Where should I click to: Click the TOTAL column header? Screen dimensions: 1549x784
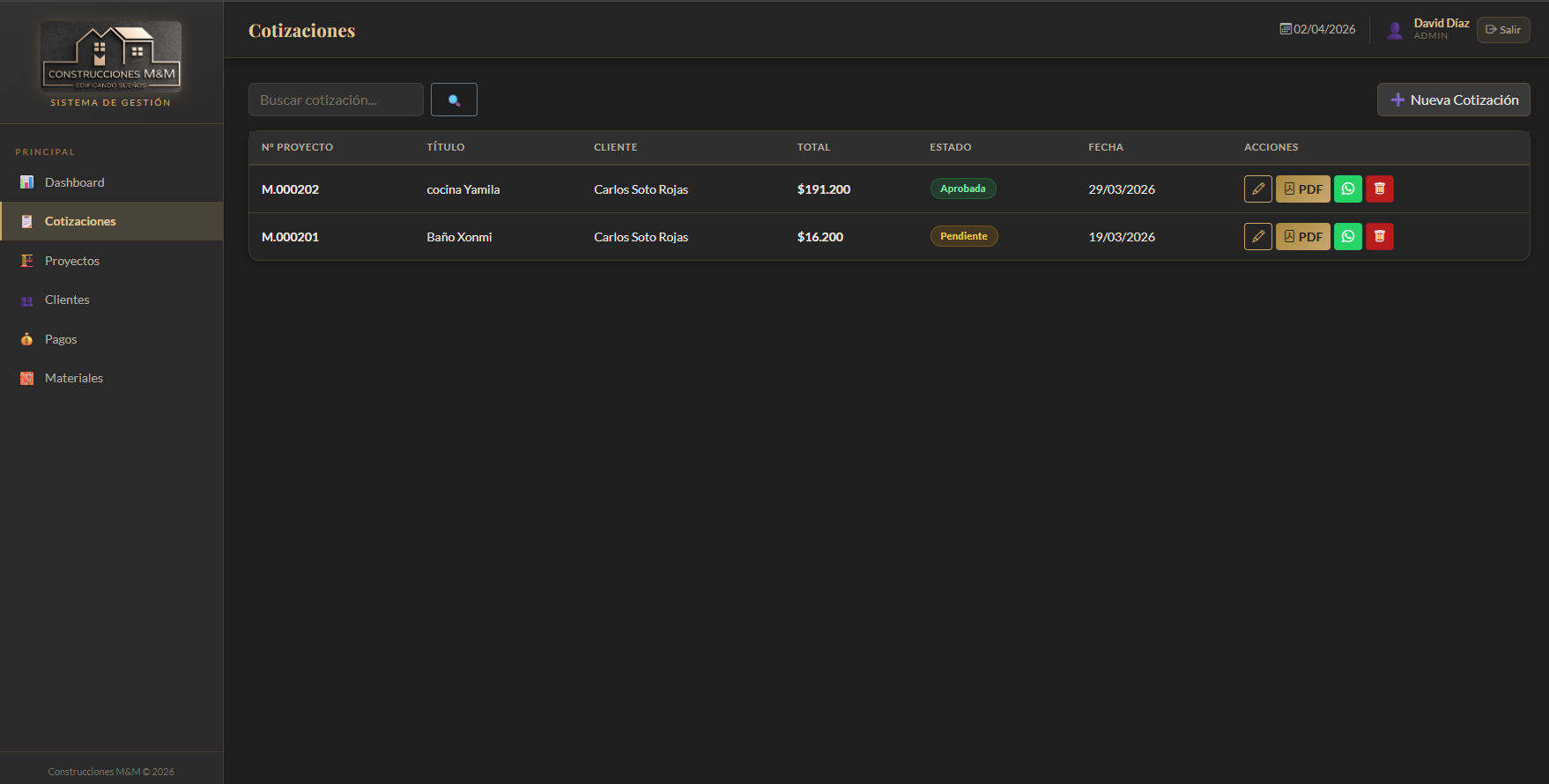pyautogui.click(x=813, y=147)
